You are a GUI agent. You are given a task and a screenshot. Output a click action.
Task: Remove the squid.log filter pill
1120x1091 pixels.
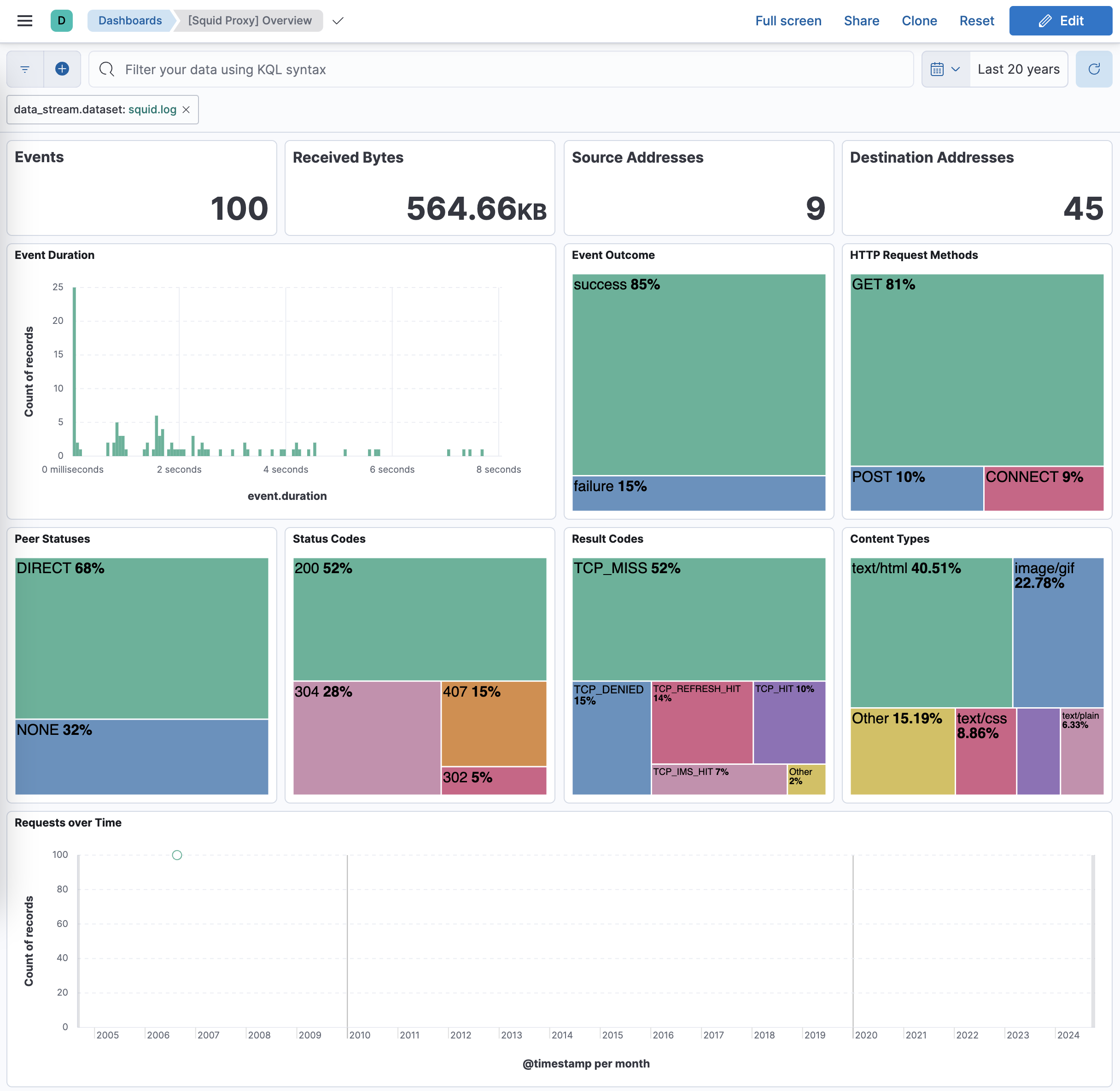(x=186, y=110)
